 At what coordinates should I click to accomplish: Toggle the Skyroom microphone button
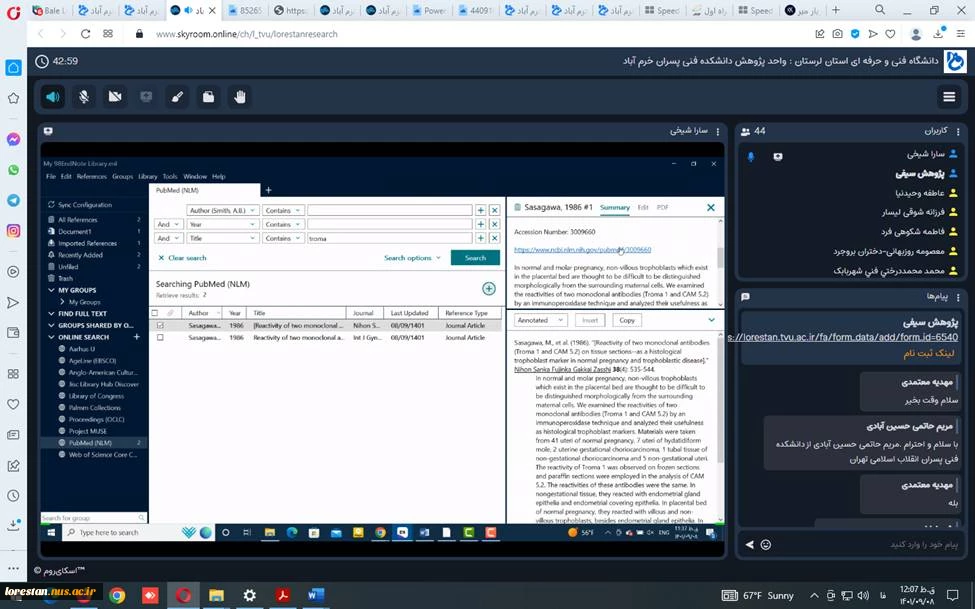pyautogui.click(x=84, y=97)
